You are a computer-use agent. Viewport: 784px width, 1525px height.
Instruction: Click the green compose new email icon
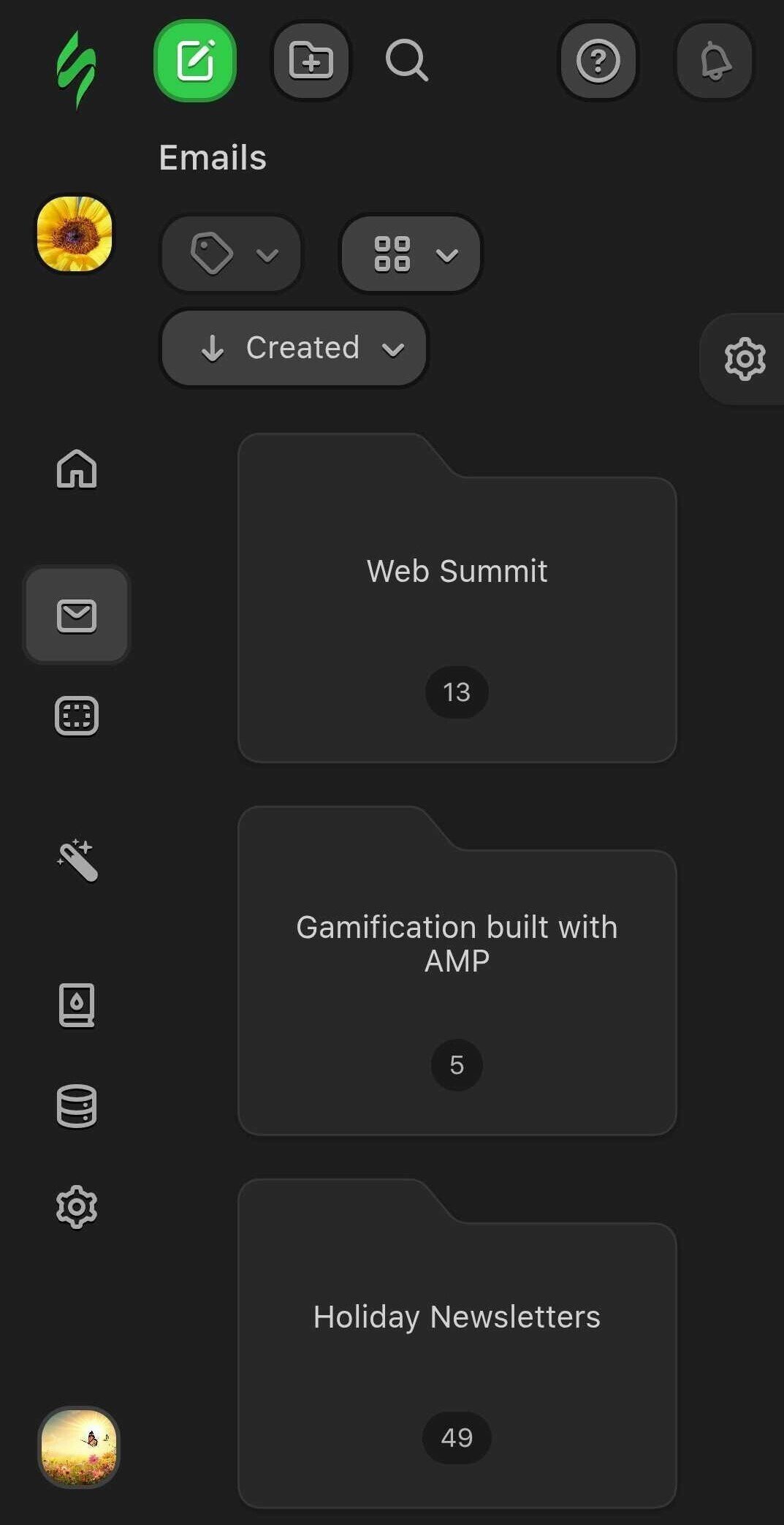[x=195, y=61]
